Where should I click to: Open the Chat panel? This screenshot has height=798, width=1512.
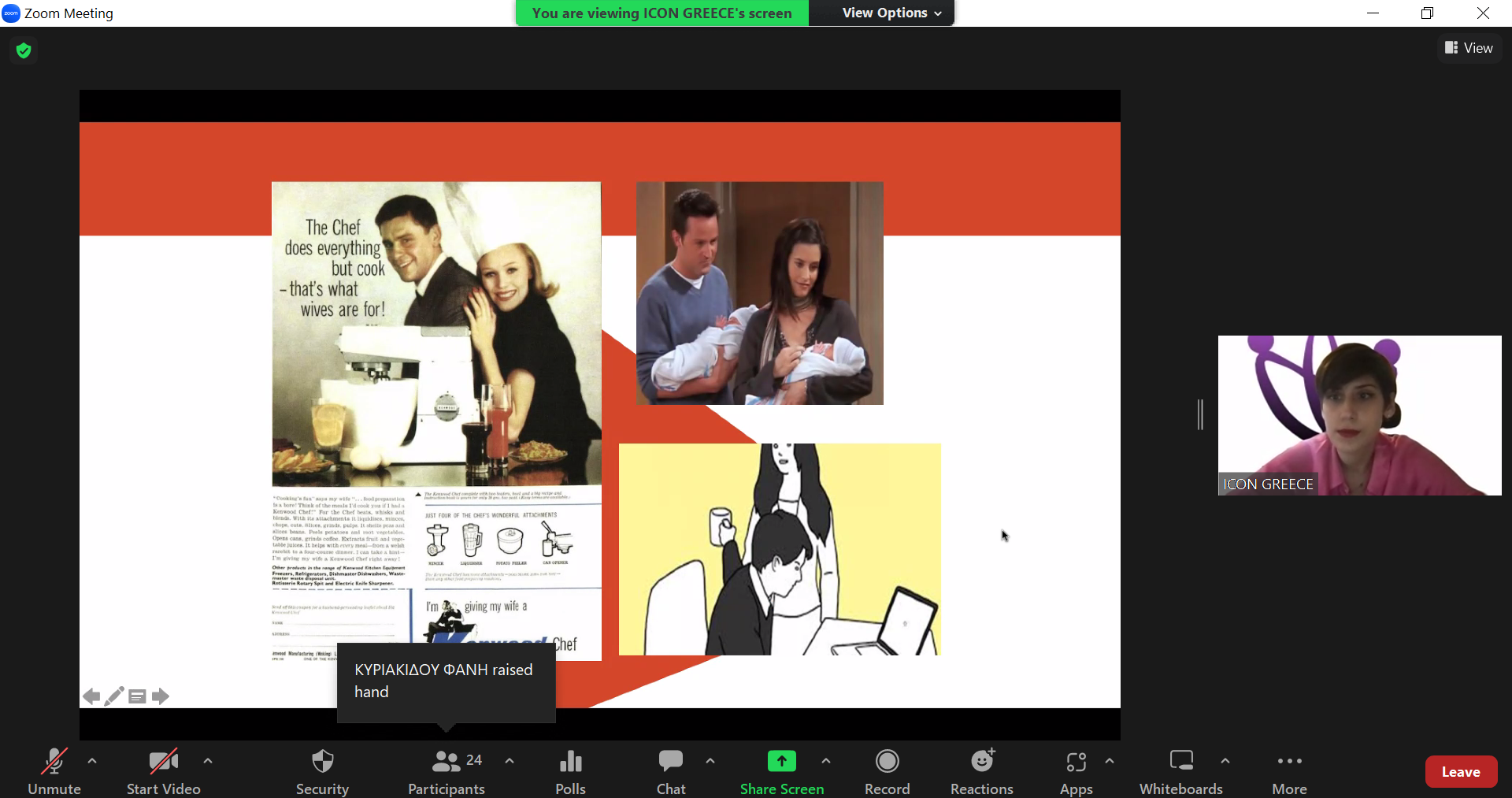tap(671, 771)
